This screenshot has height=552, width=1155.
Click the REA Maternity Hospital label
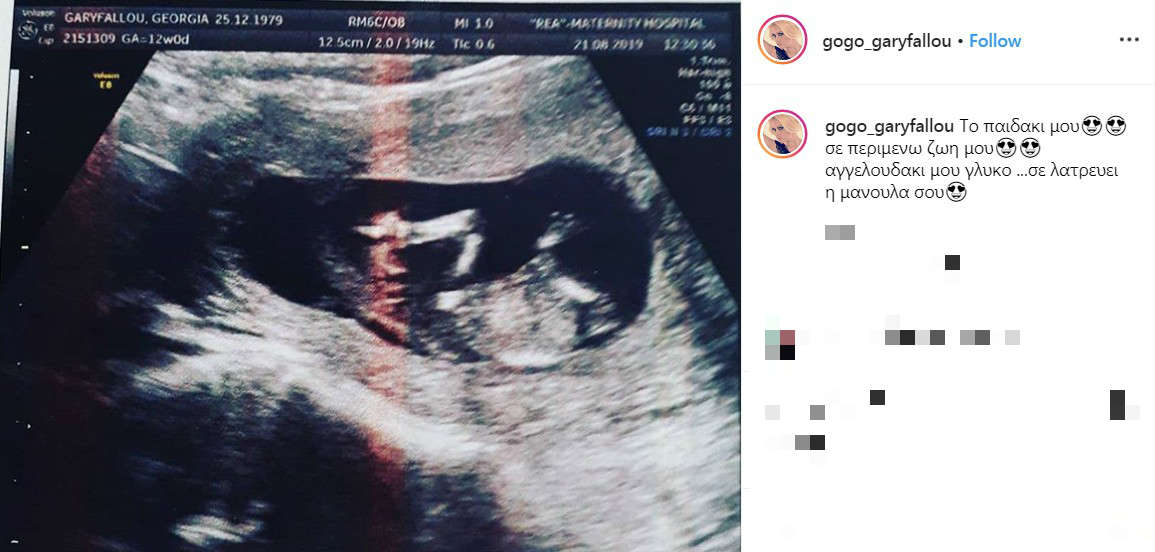(x=617, y=24)
